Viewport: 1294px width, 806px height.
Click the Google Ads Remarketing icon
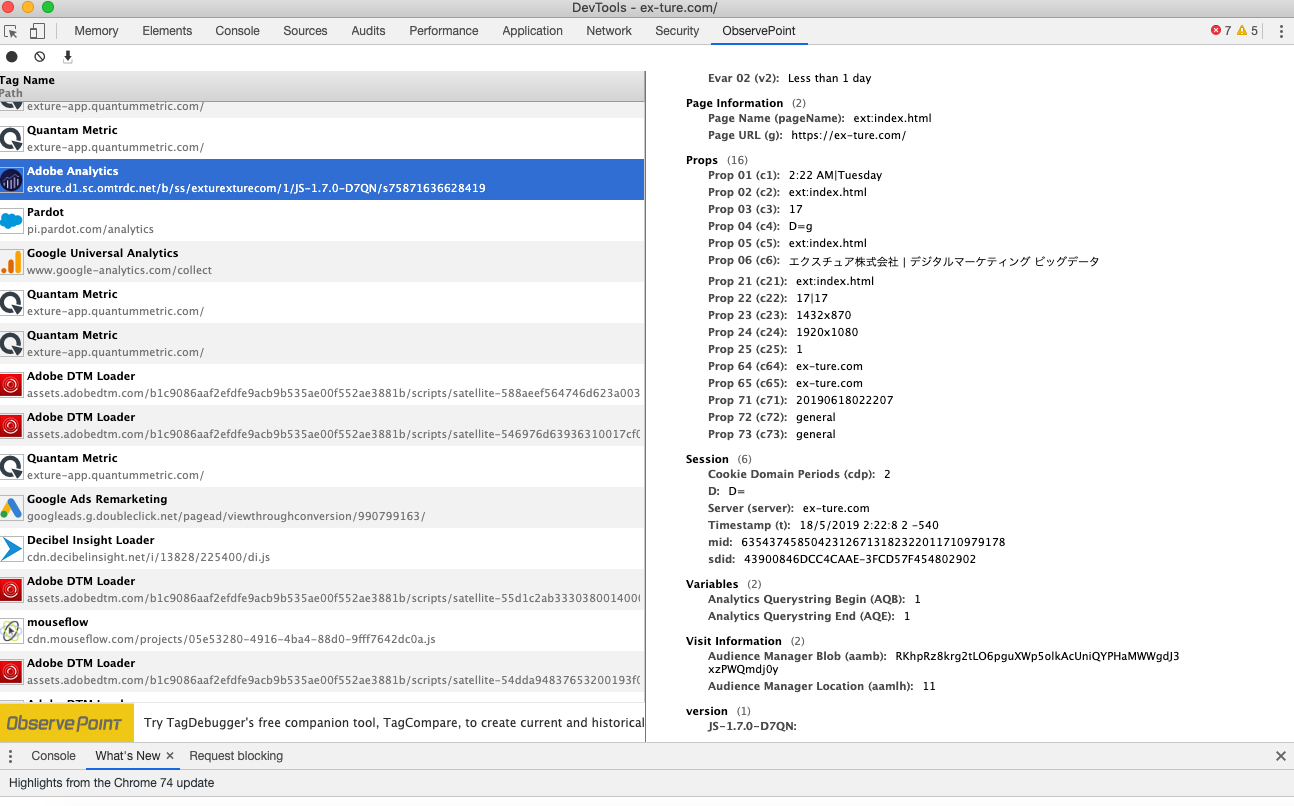11,508
